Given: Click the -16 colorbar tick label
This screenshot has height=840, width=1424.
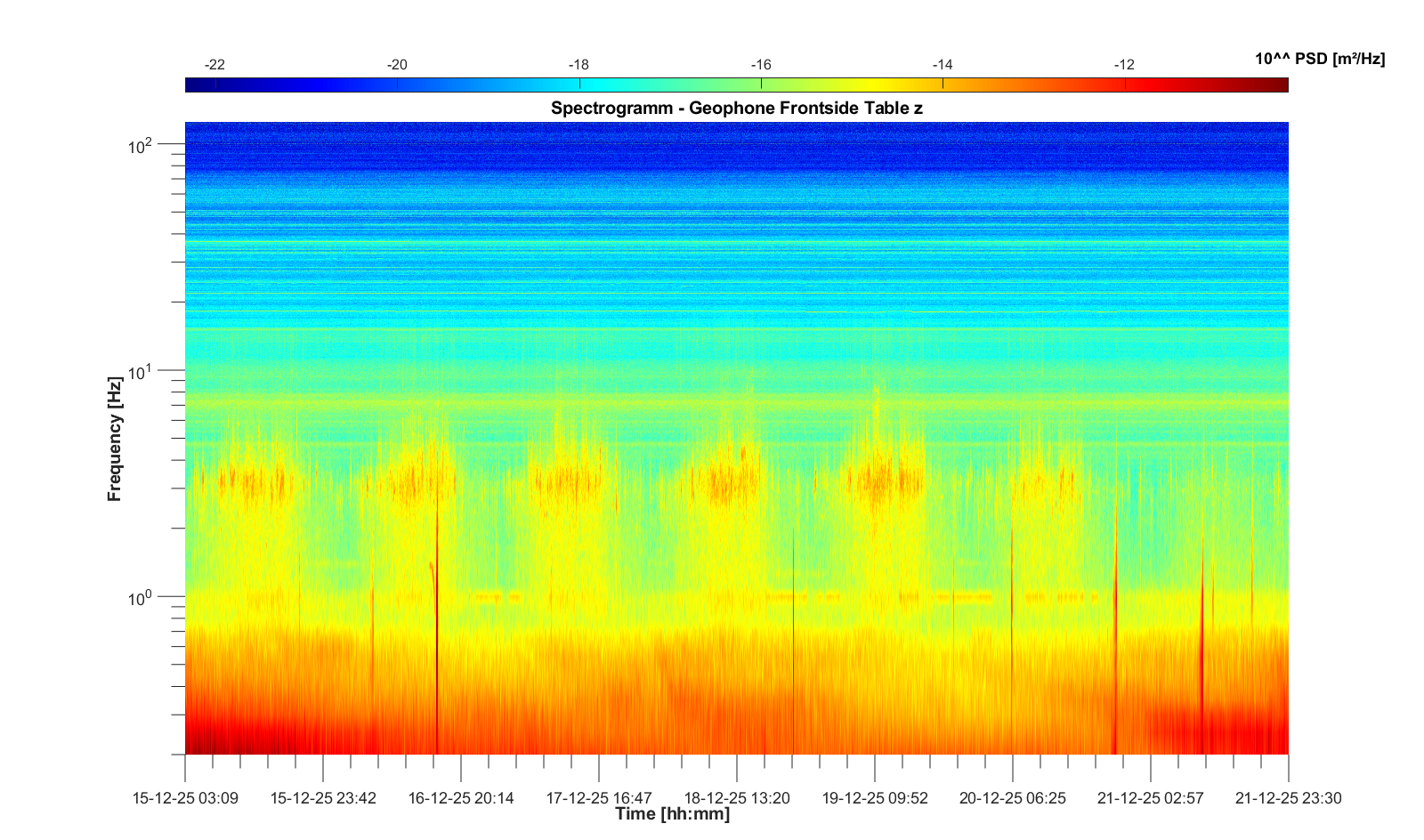Looking at the screenshot, I should [761, 65].
